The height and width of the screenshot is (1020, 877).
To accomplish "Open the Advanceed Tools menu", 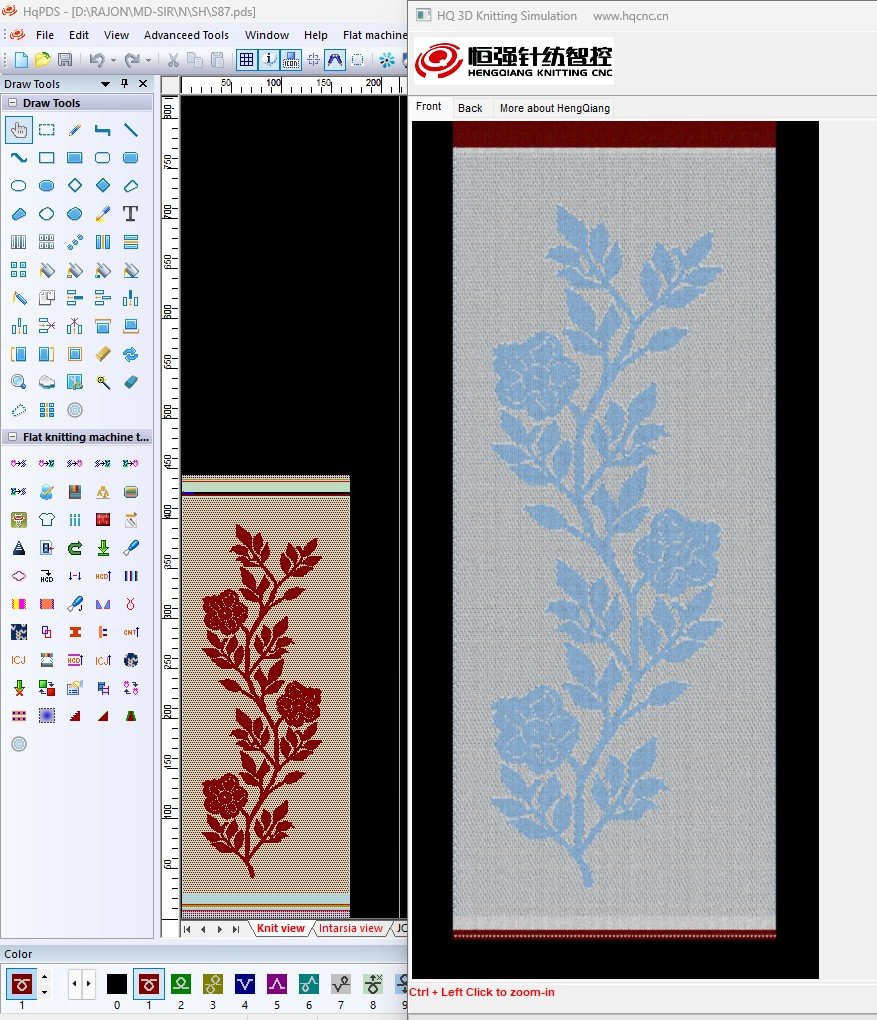I will point(186,35).
